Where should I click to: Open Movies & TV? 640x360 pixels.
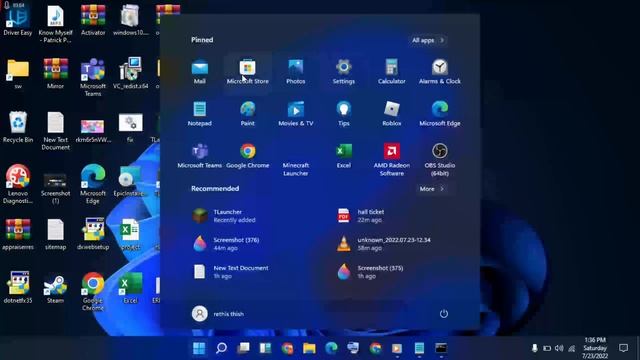296,114
